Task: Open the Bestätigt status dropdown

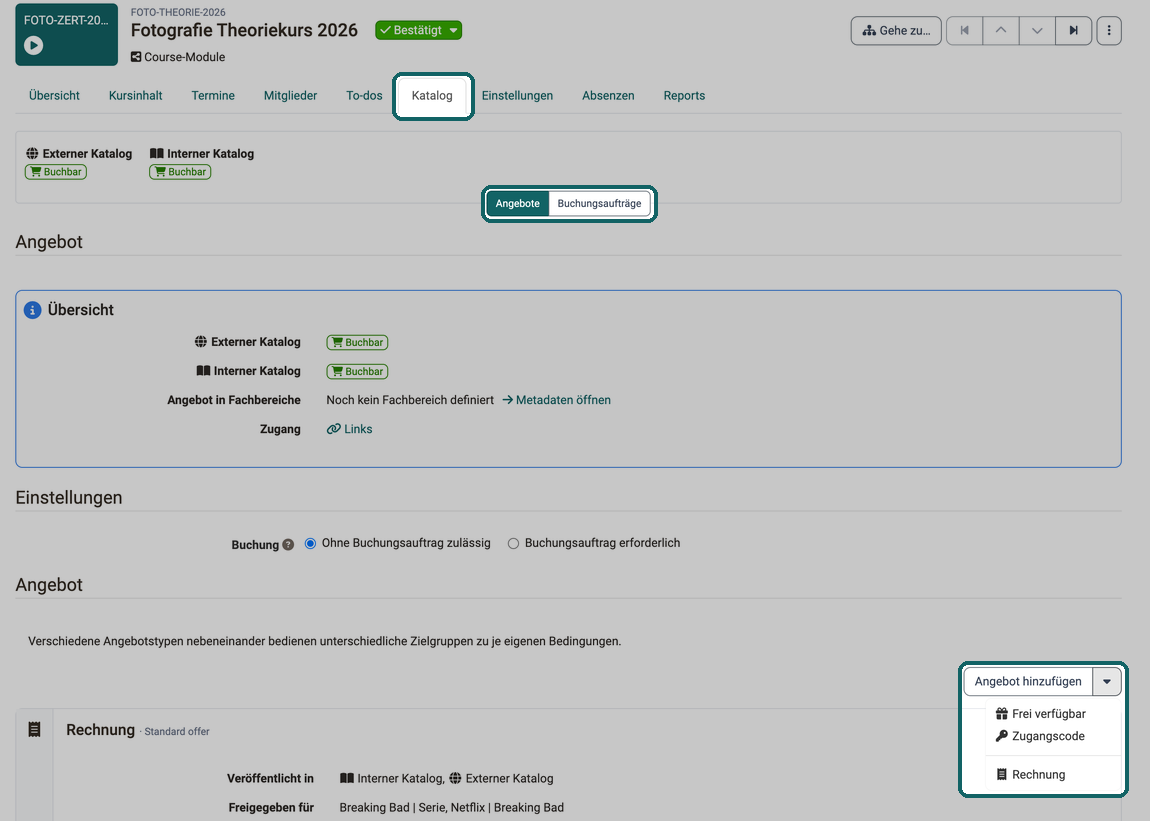Action: [x=419, y=30]
